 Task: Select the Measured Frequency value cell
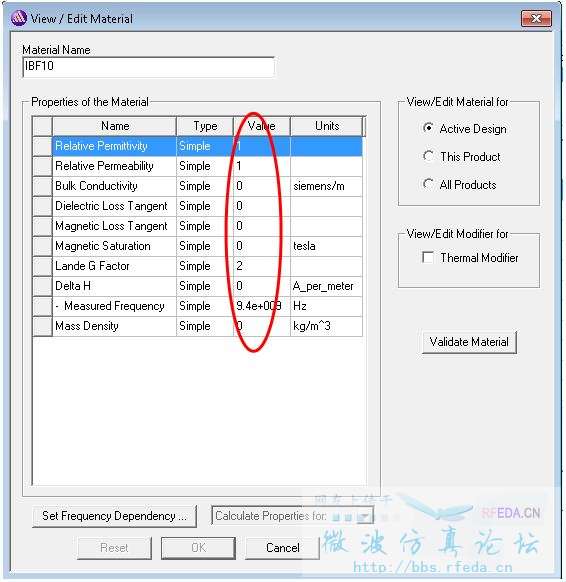tap(262, 306)
